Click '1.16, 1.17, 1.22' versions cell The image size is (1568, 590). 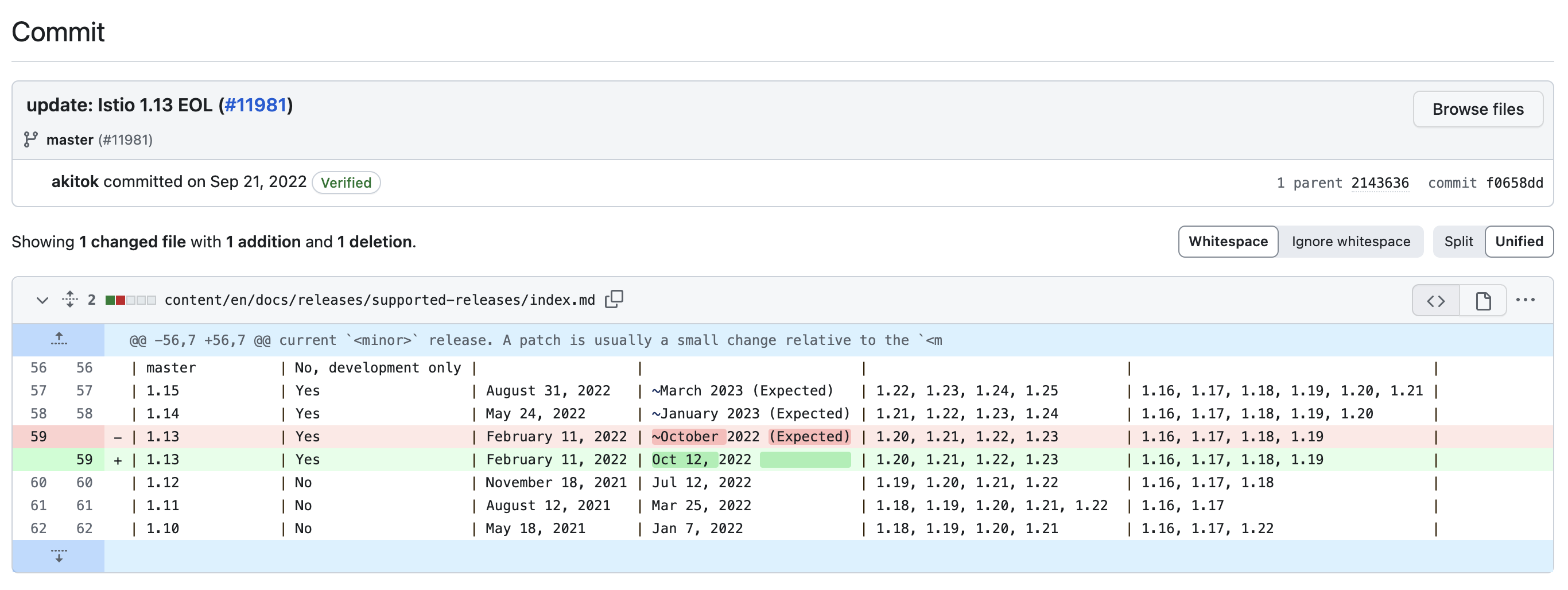click(1207, 529)
